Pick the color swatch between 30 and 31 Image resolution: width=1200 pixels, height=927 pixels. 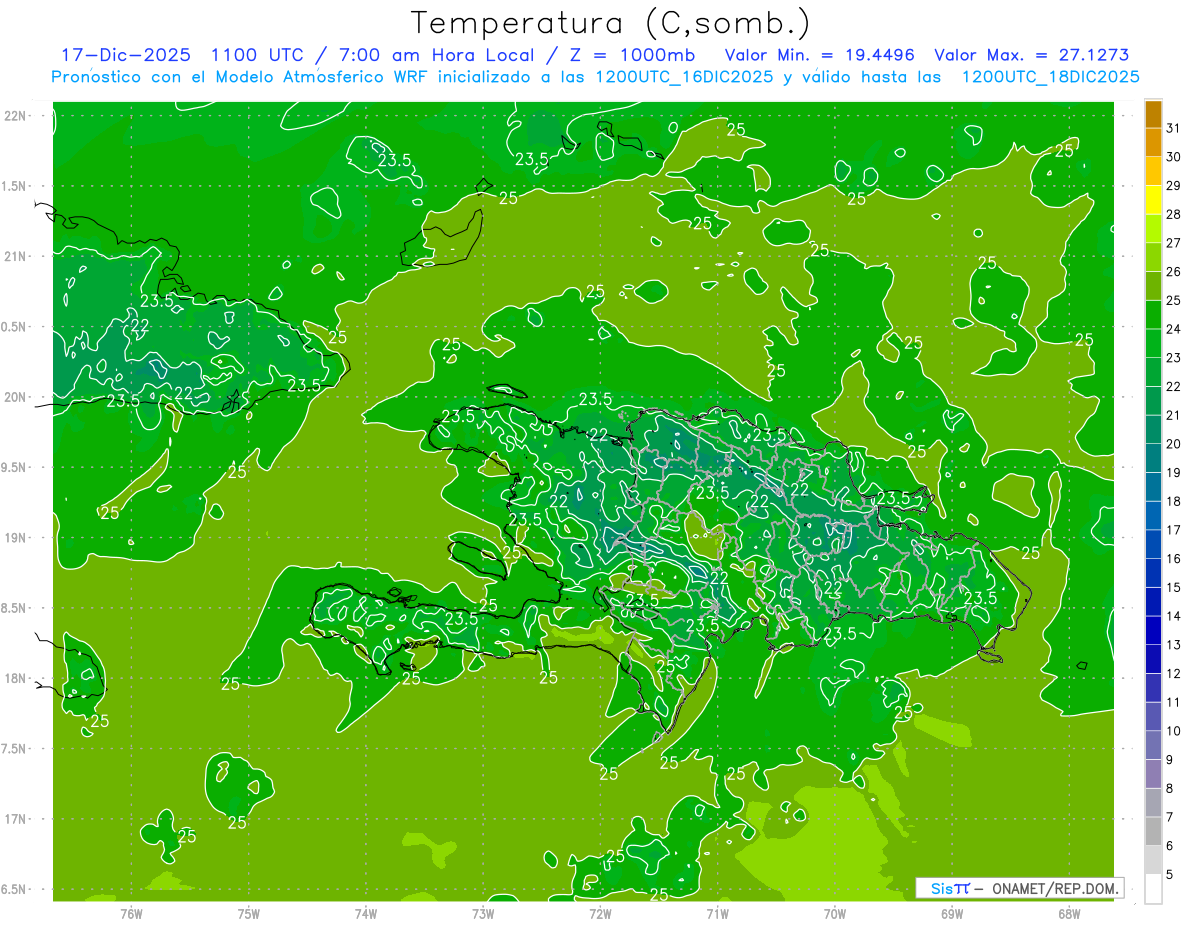point(1153,143)
